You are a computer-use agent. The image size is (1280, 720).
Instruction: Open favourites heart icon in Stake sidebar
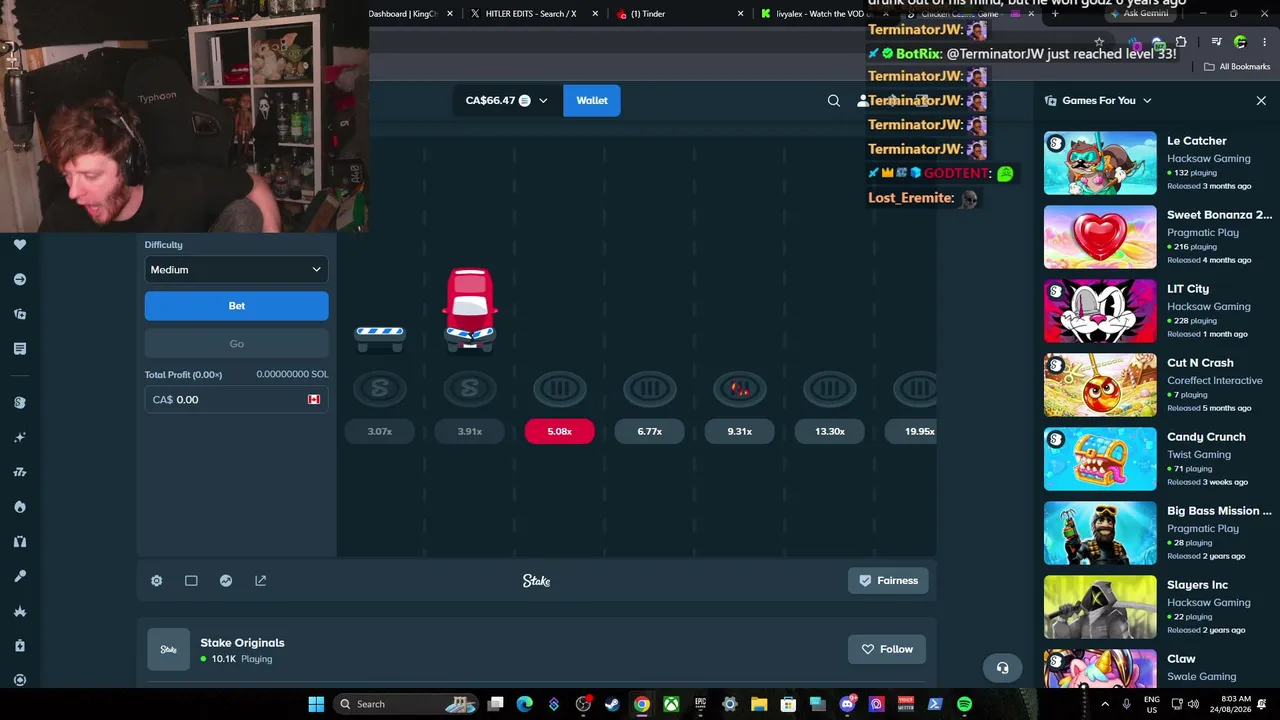point(20,244)
